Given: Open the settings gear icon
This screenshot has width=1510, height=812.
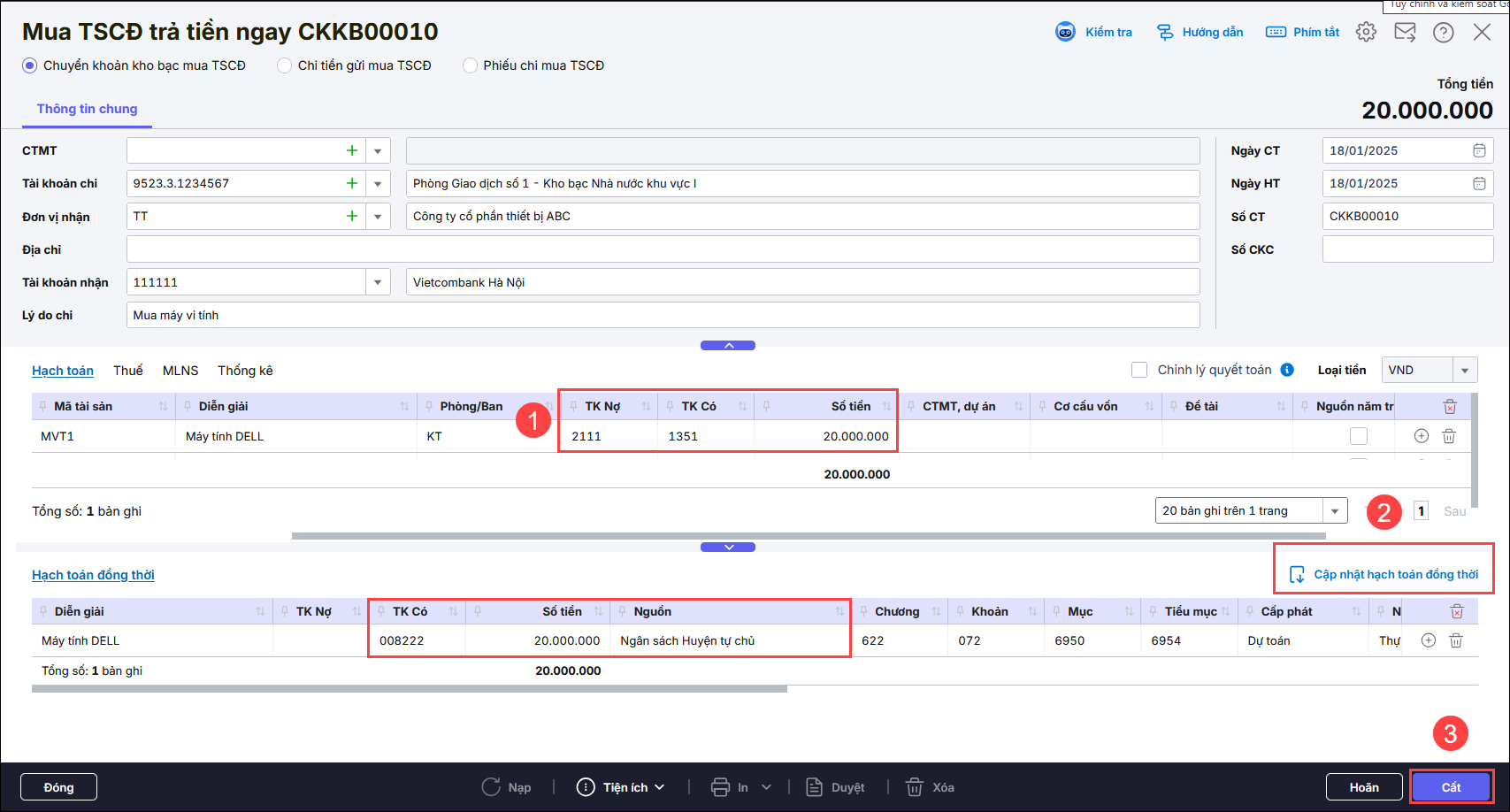Looking at the screenshot, I should click(1366, 32).
